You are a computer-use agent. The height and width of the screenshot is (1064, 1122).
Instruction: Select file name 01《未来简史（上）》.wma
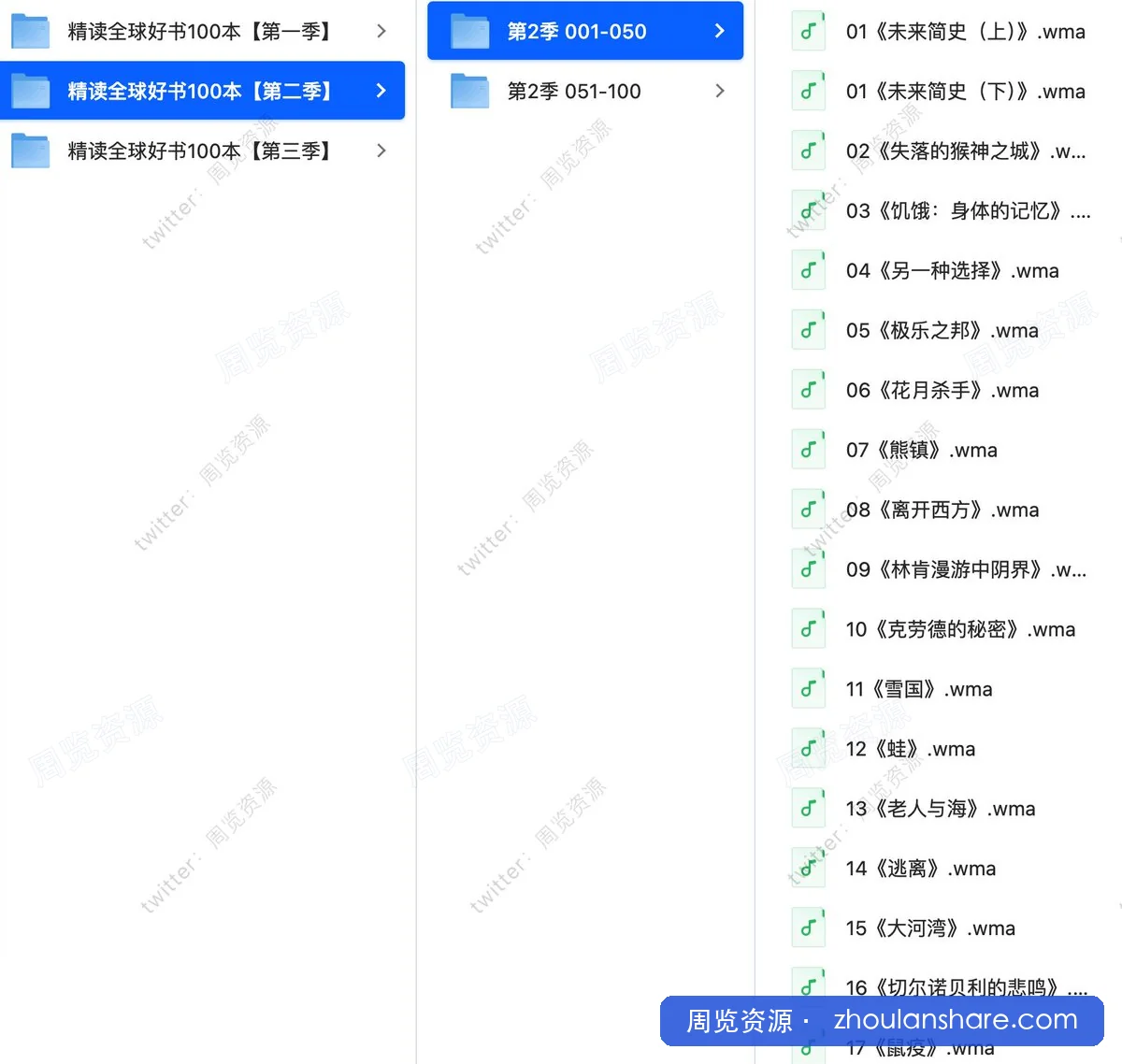pyautogui.click(x=966, y=32)
